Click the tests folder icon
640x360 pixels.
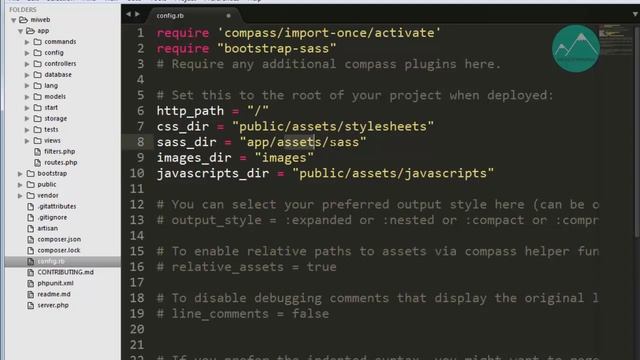pyautogui.click(x=38, y=130)
